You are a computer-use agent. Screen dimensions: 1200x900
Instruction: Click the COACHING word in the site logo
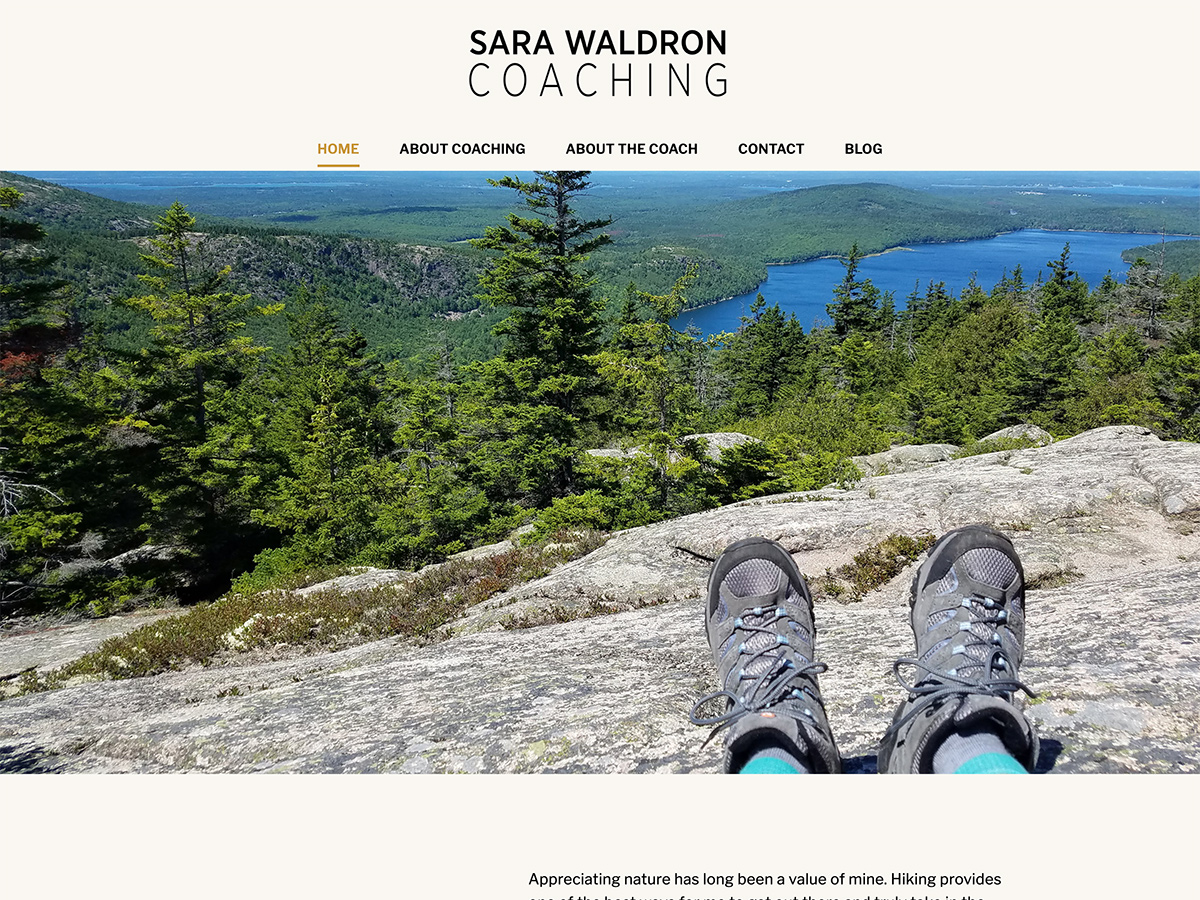[x=598, y=80]
